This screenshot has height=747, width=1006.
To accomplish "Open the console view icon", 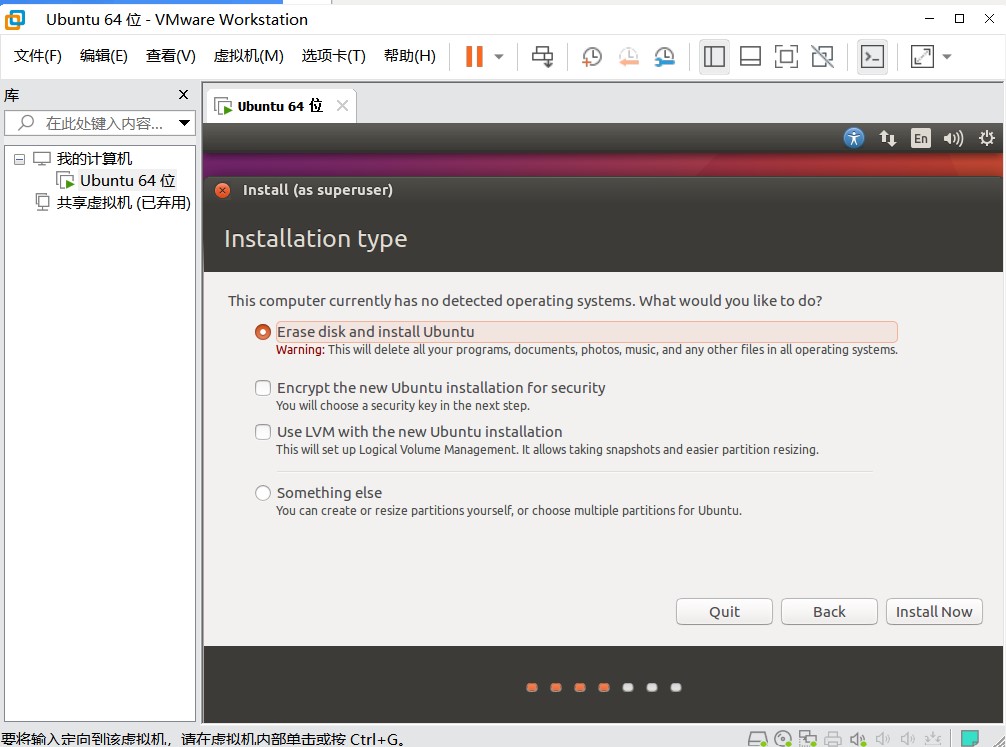I will (x=872, y=57).
